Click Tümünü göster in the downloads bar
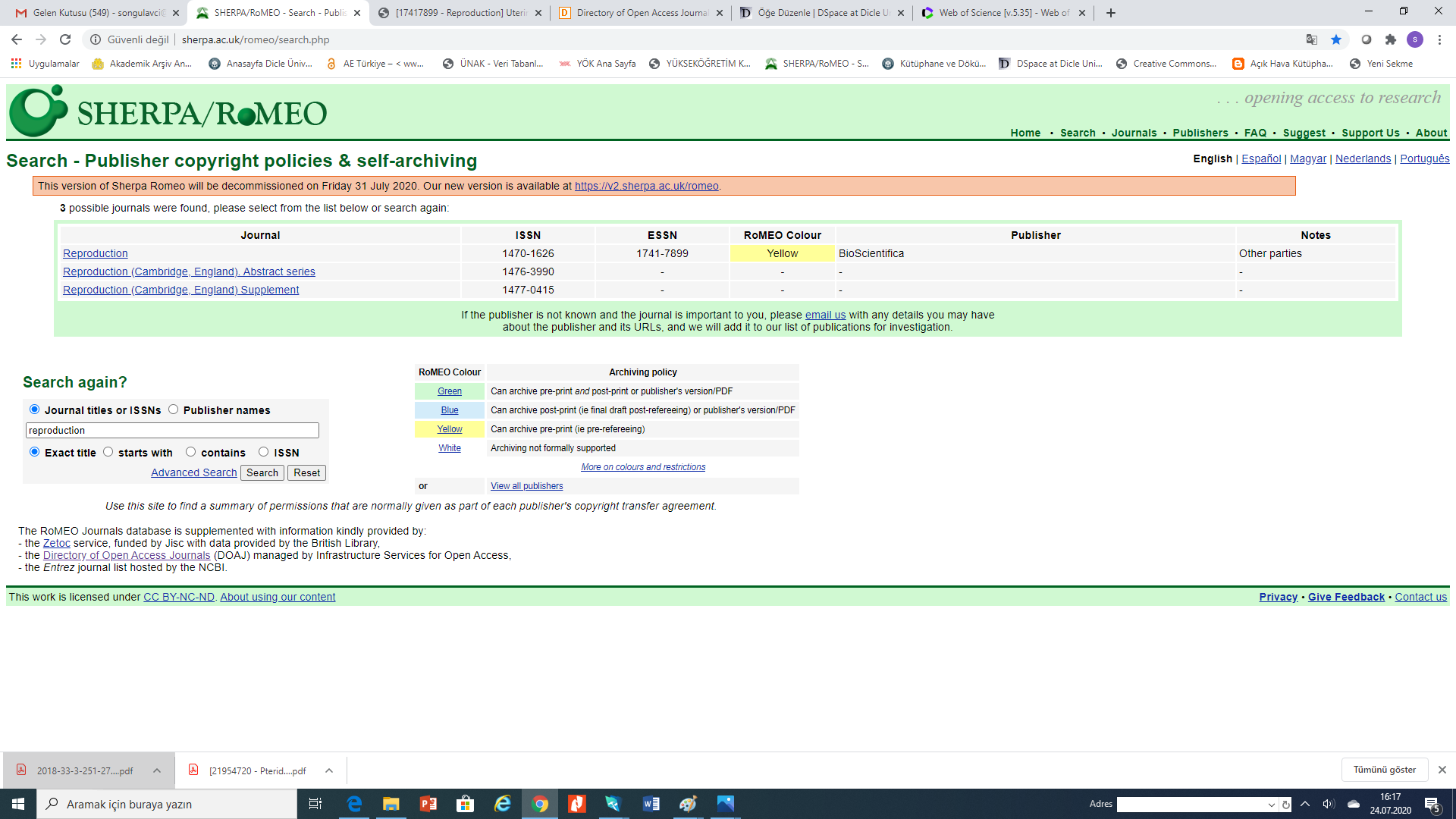 1385,770
